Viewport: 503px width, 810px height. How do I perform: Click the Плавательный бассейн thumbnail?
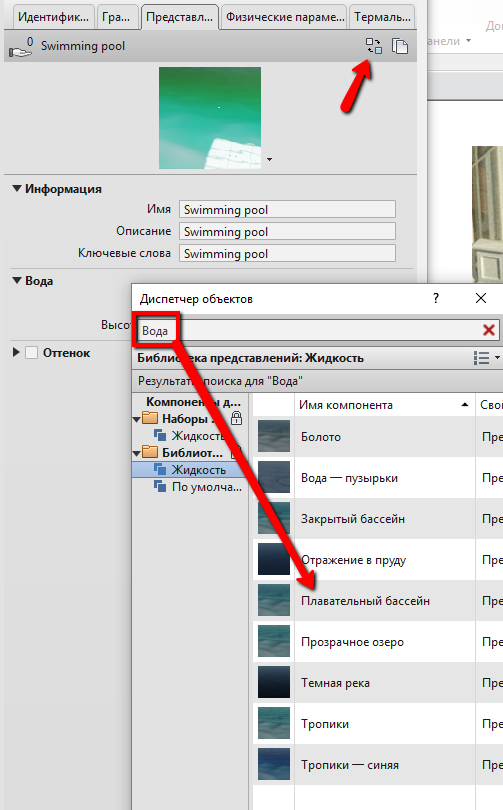pos(274,600)
